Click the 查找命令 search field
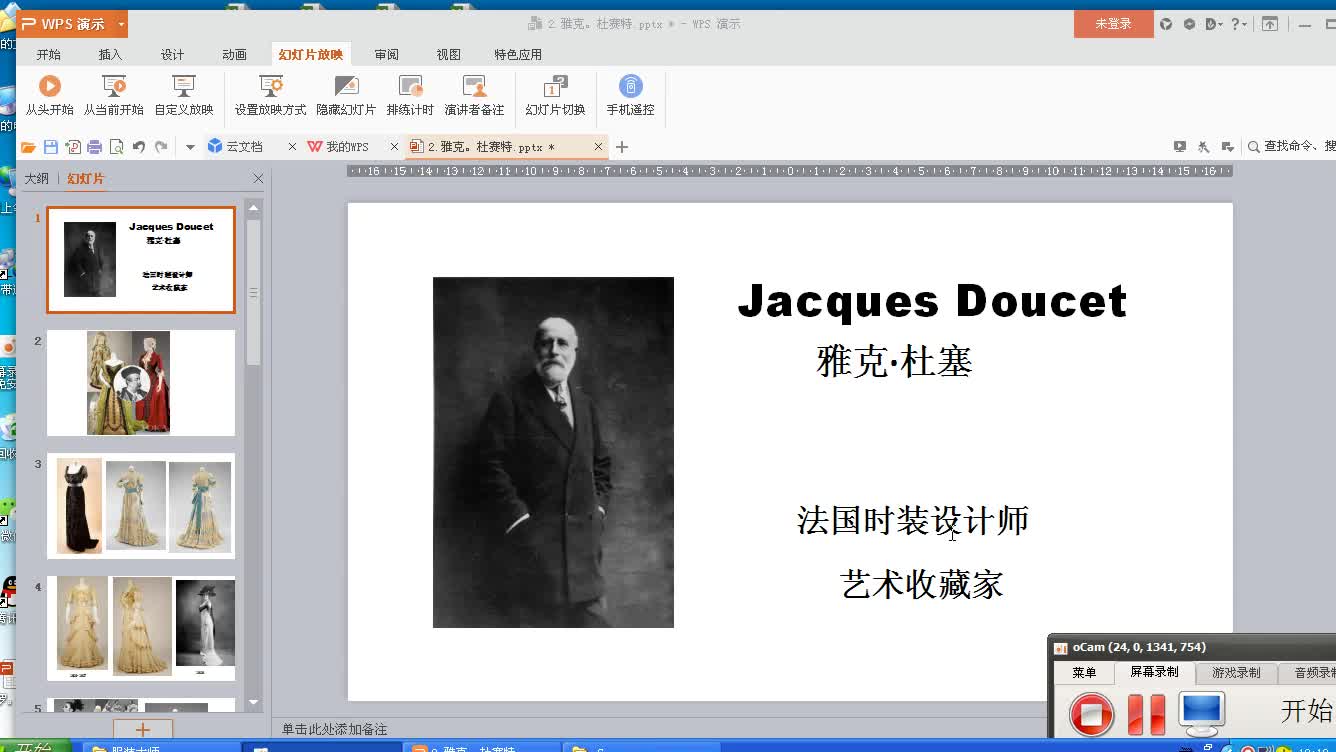 (x=1292, y=146)
